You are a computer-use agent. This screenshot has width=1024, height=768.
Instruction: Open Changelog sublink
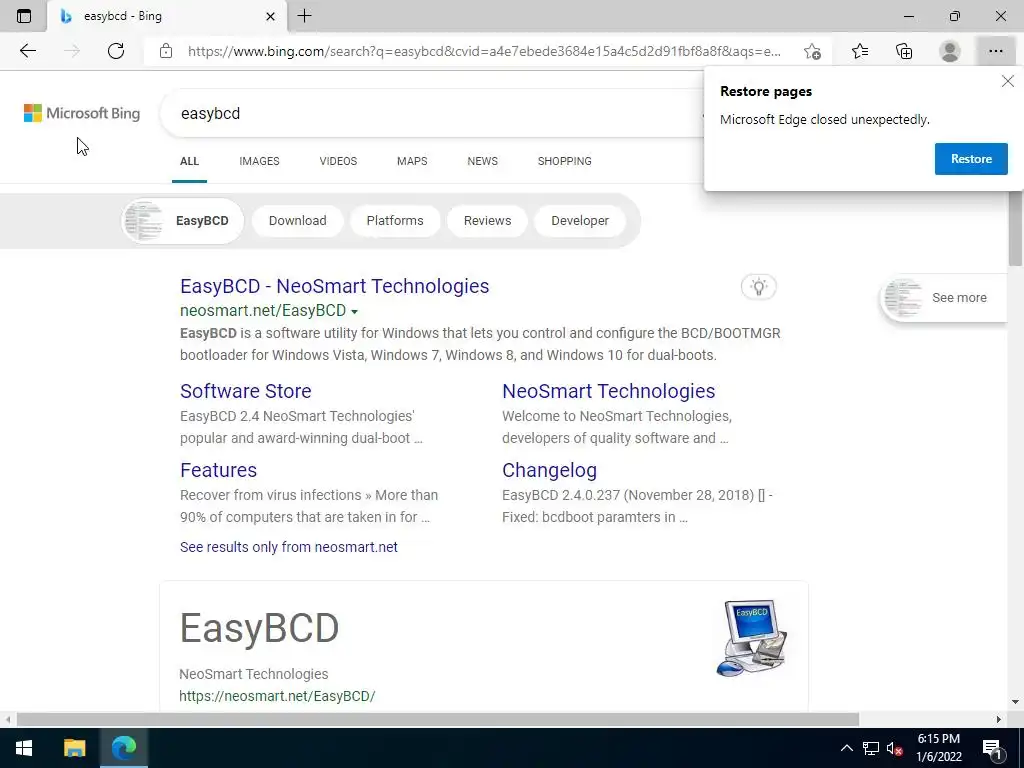(x=549, y=470)
